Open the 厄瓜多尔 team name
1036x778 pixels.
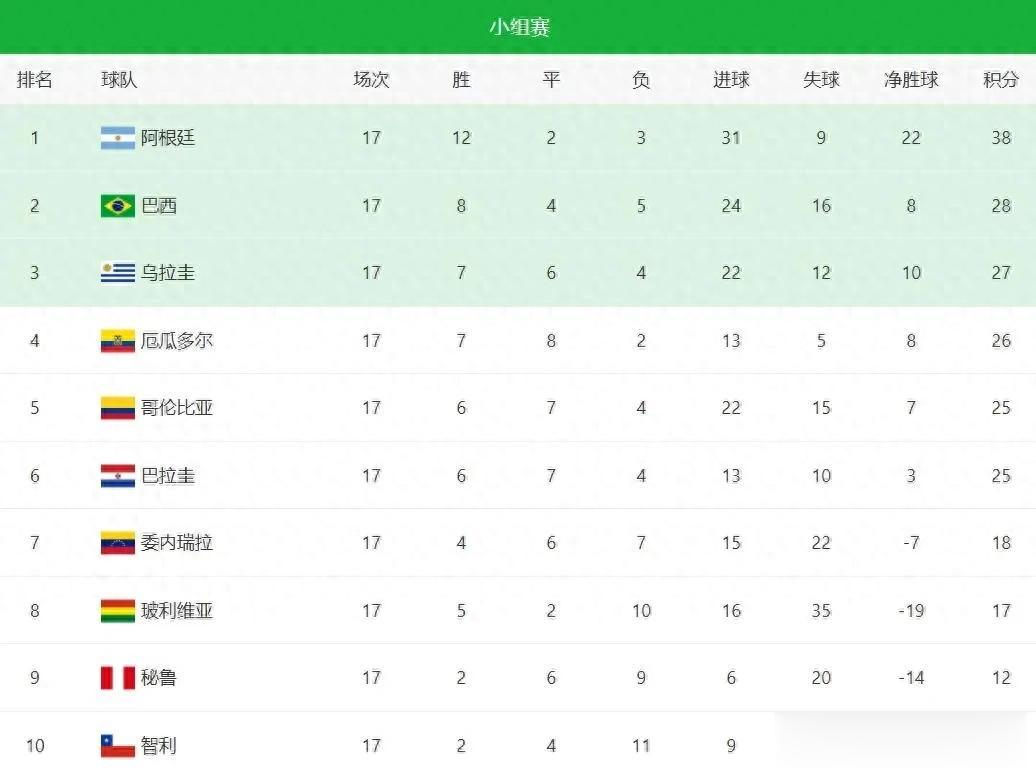coord(177,341)
